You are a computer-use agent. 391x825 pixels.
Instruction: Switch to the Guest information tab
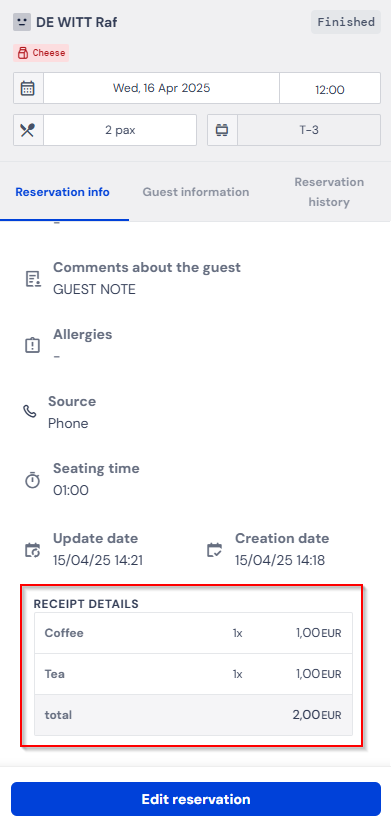pos(196,192)
